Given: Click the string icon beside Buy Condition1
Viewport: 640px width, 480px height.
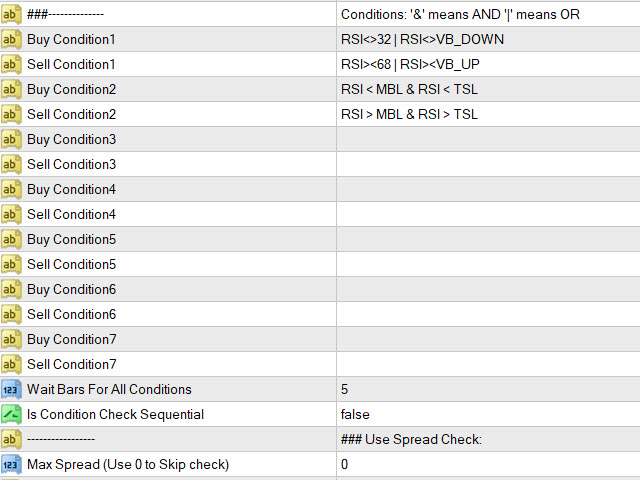Looking at the screenshot, I should (11, 39).
